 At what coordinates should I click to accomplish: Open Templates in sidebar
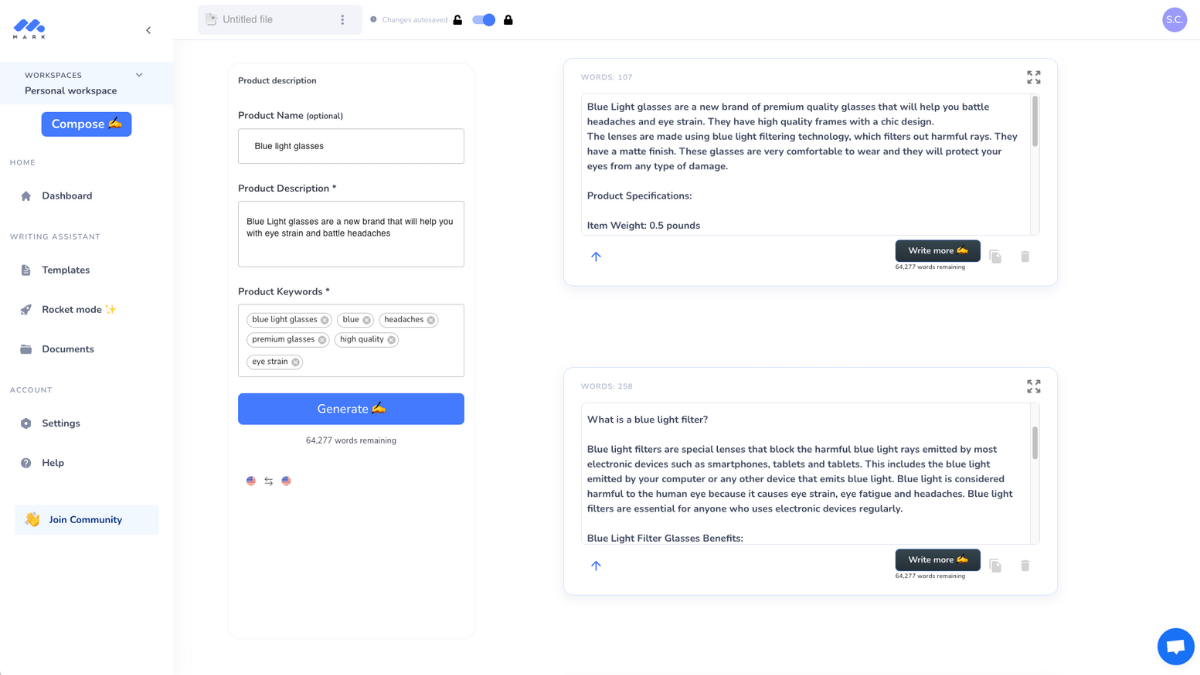(x=66, y=270)
